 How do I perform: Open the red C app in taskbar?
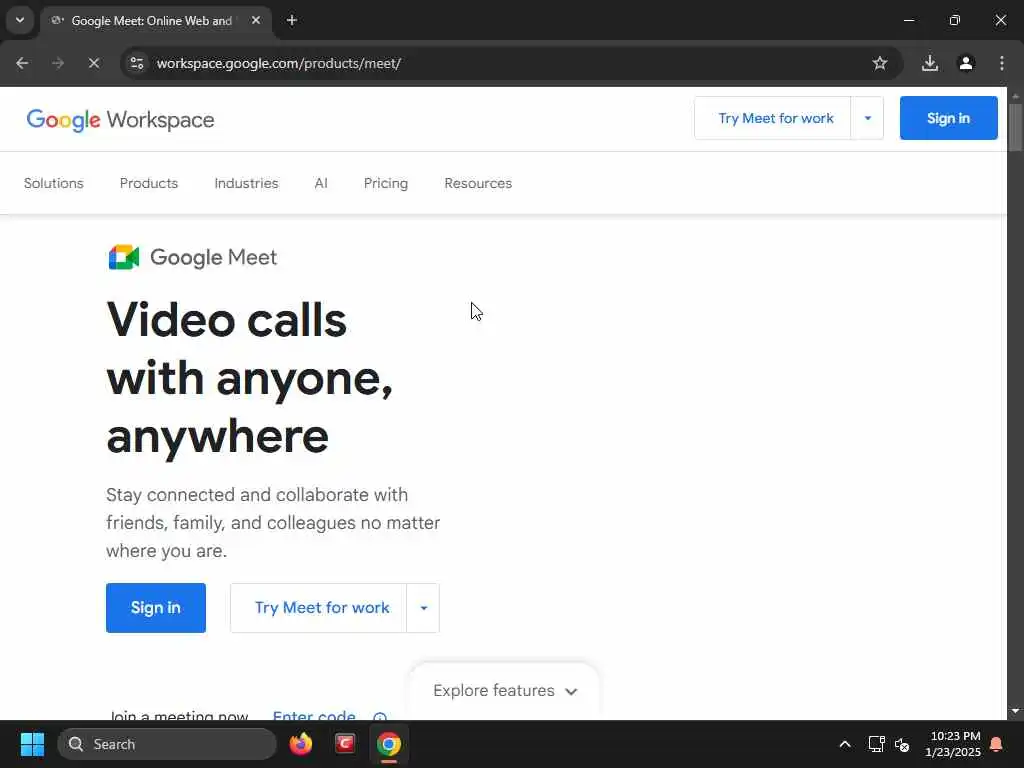345,743
